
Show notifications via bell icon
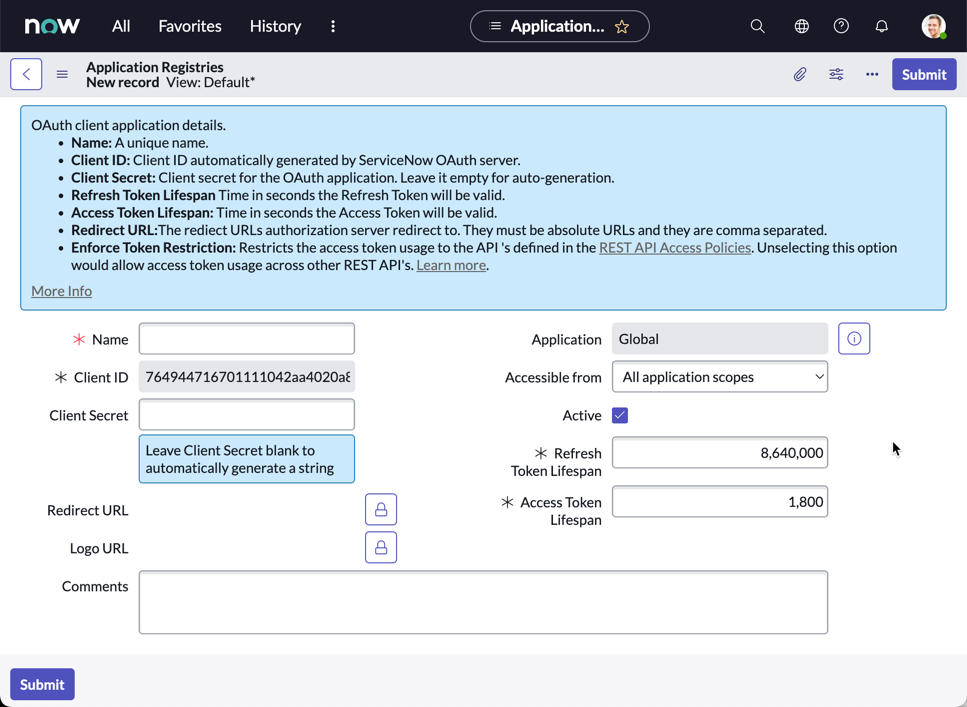[x=881, y=26]
